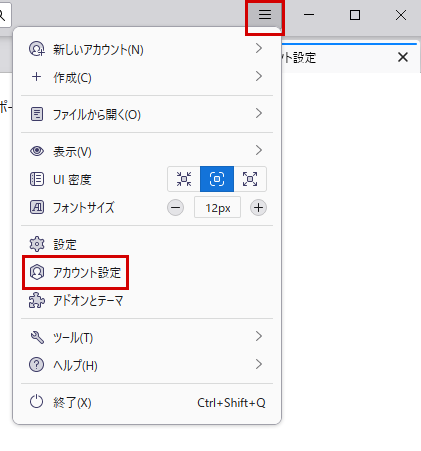Close the account settings tab
Viewport: 421px width, 451px height.
click(x=403, y=57)
